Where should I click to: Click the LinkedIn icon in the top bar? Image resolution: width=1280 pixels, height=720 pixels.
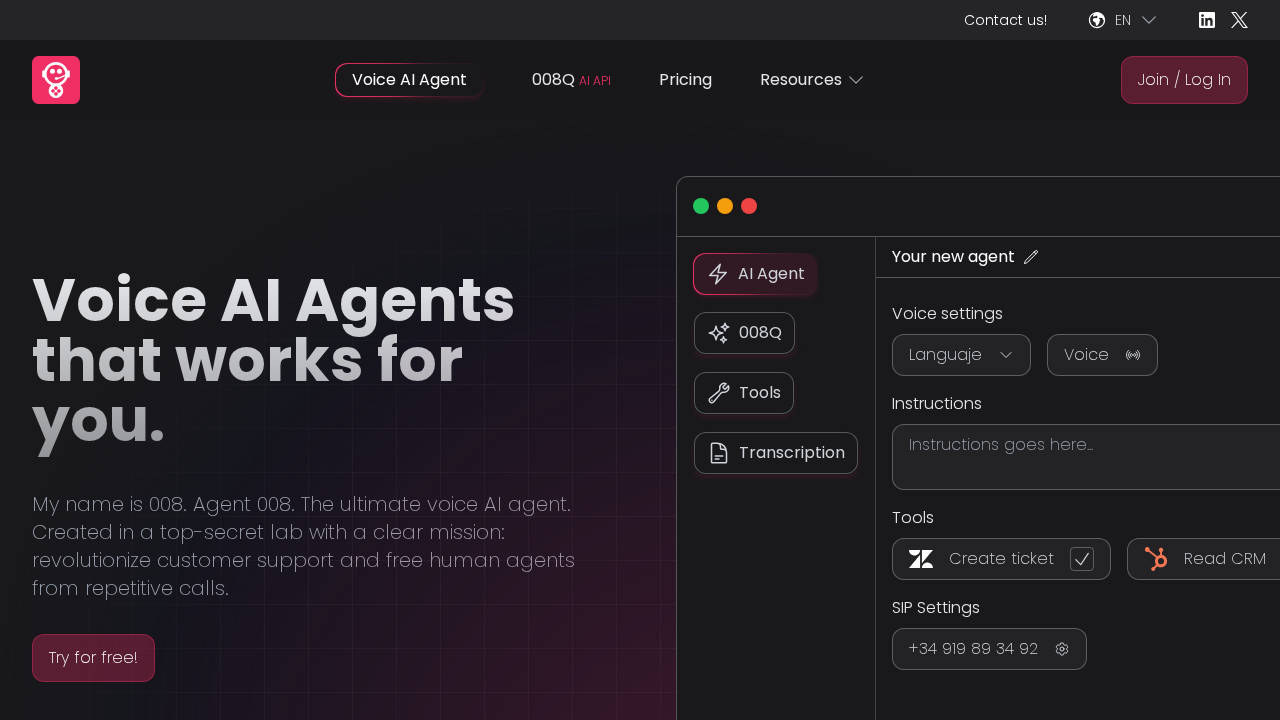1207,20
